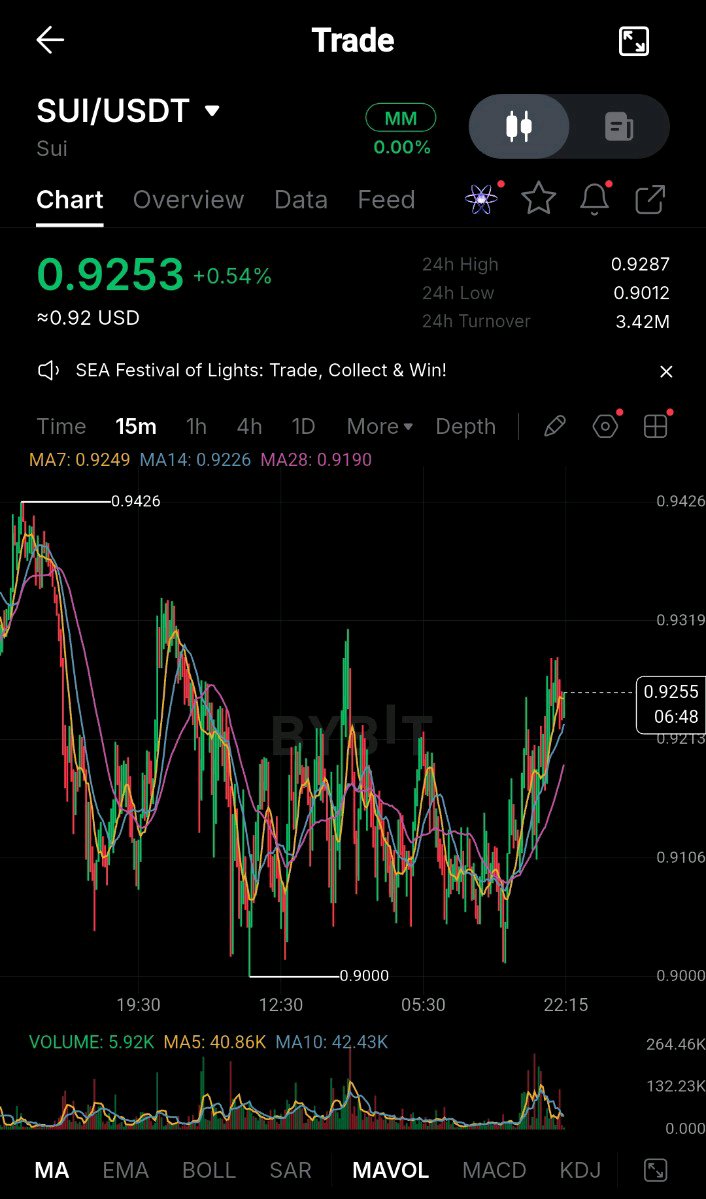Enable the KDJ sub-indicator
This screenshot has height=1199, width=706.
tap(580, 1170)
